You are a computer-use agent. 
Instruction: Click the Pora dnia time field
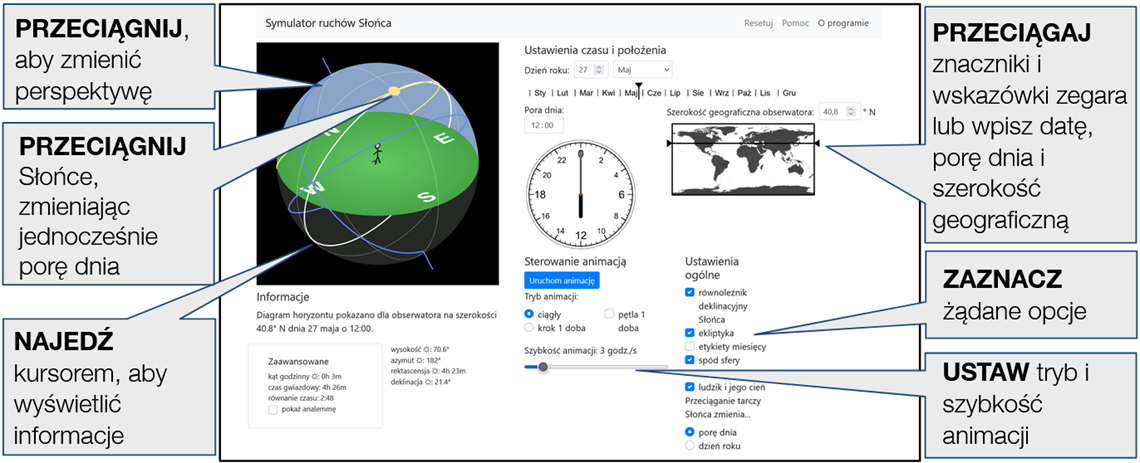(x=544, y=125)
